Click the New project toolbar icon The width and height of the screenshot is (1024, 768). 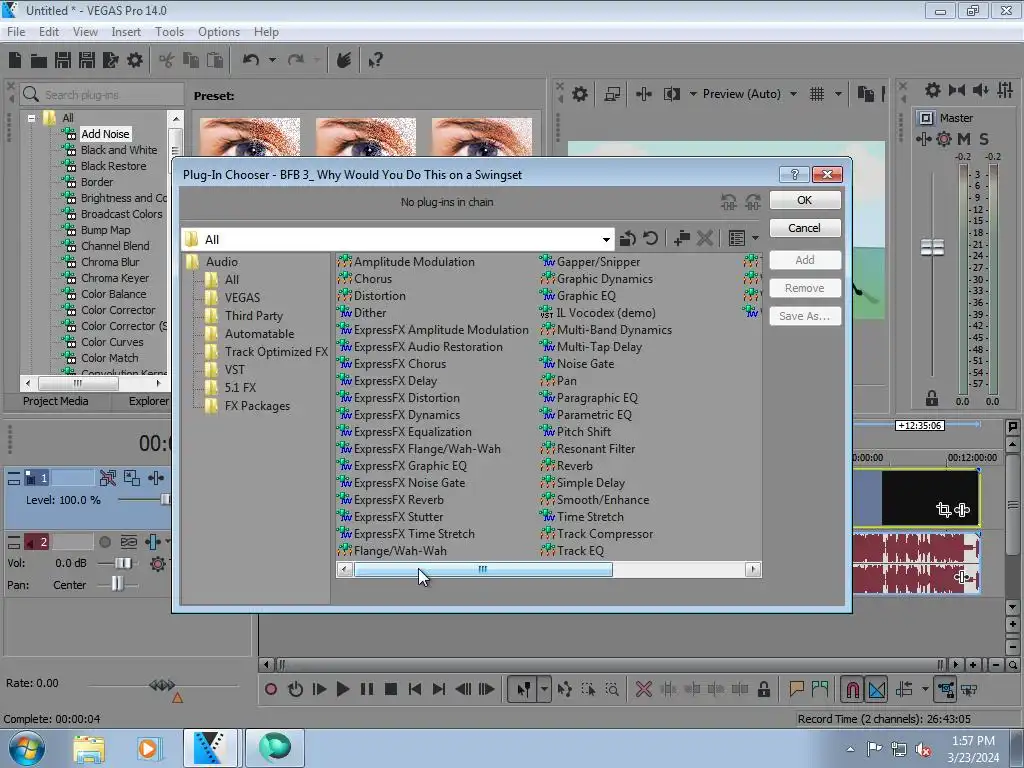15,60
